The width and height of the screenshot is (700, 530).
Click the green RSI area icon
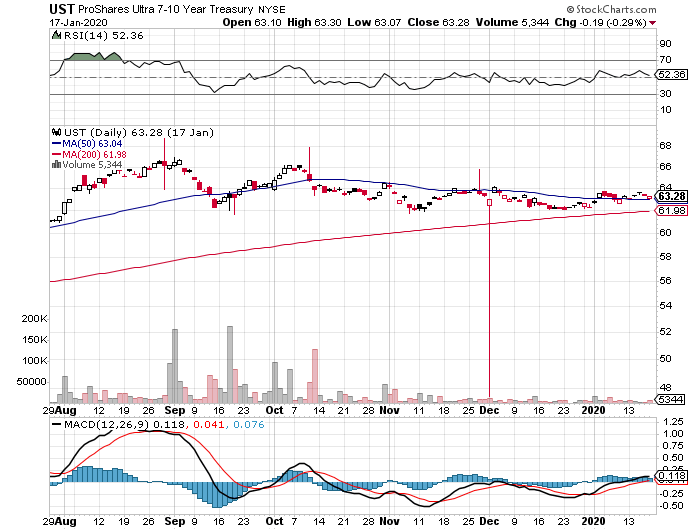click(56, 35)
